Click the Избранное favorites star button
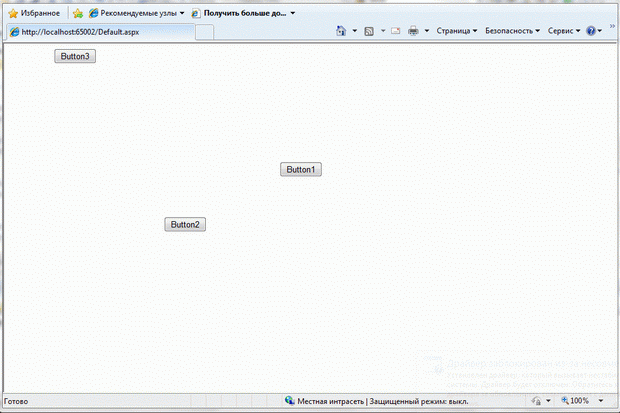The height and width of the screenshot is (413, 620). pyautogui.click(x=34, y=13)
